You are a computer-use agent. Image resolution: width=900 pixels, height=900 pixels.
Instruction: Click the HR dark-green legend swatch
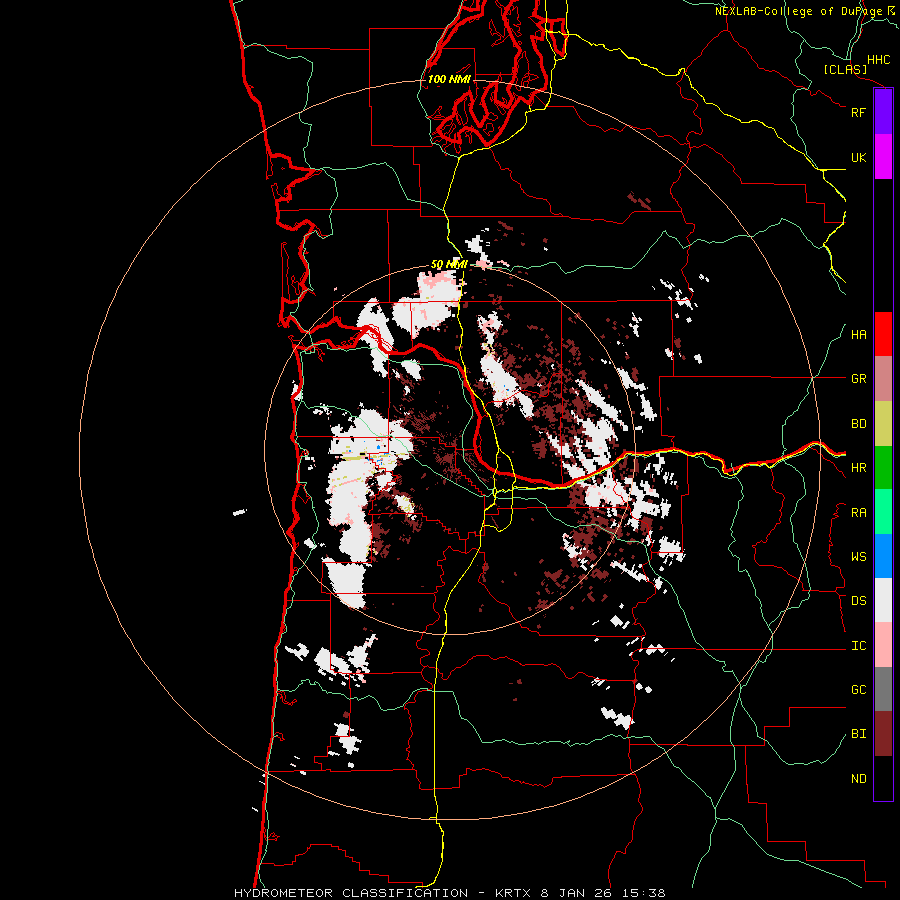point(883,468)
